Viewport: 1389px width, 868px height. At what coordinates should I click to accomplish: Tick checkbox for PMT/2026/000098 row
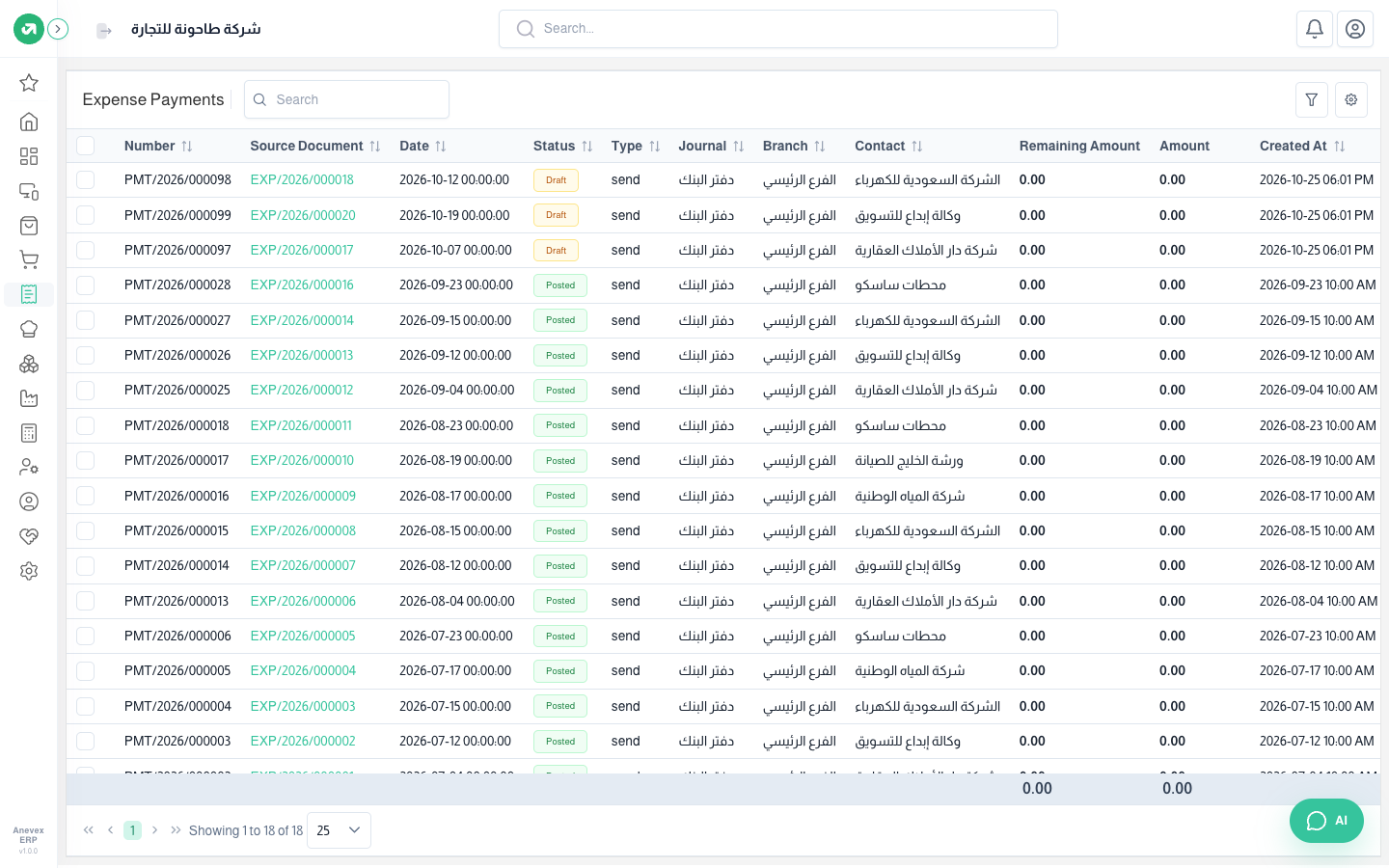pyautogui.click(x=86, y=179)
